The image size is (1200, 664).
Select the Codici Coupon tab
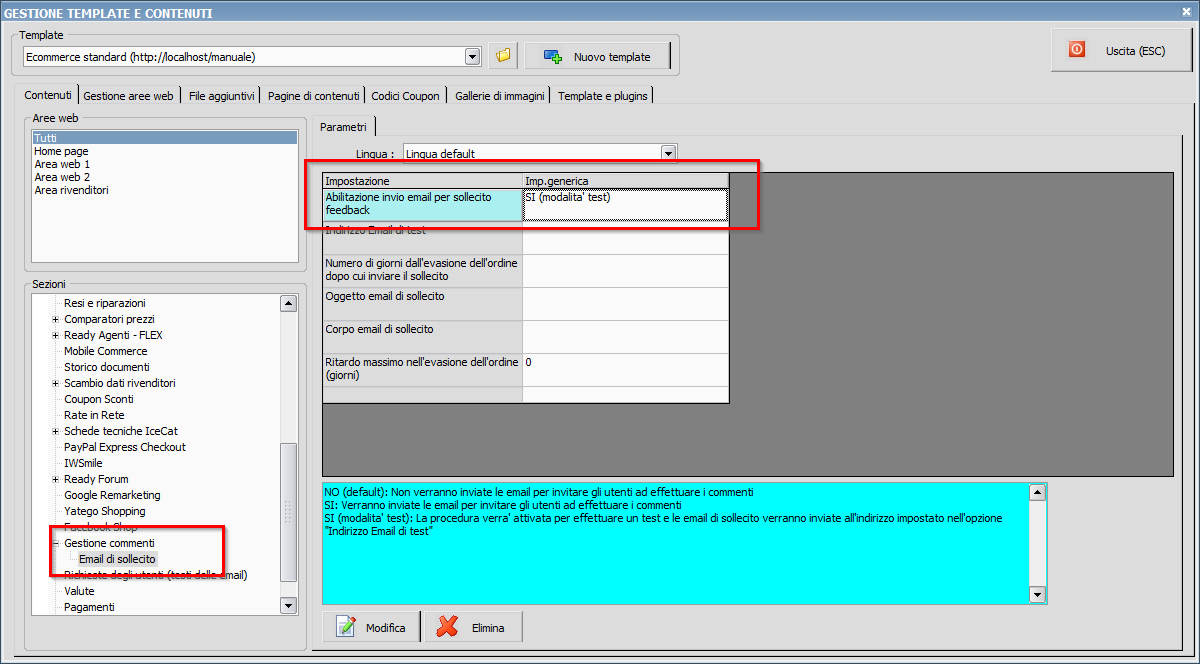(x=405, y=96)
